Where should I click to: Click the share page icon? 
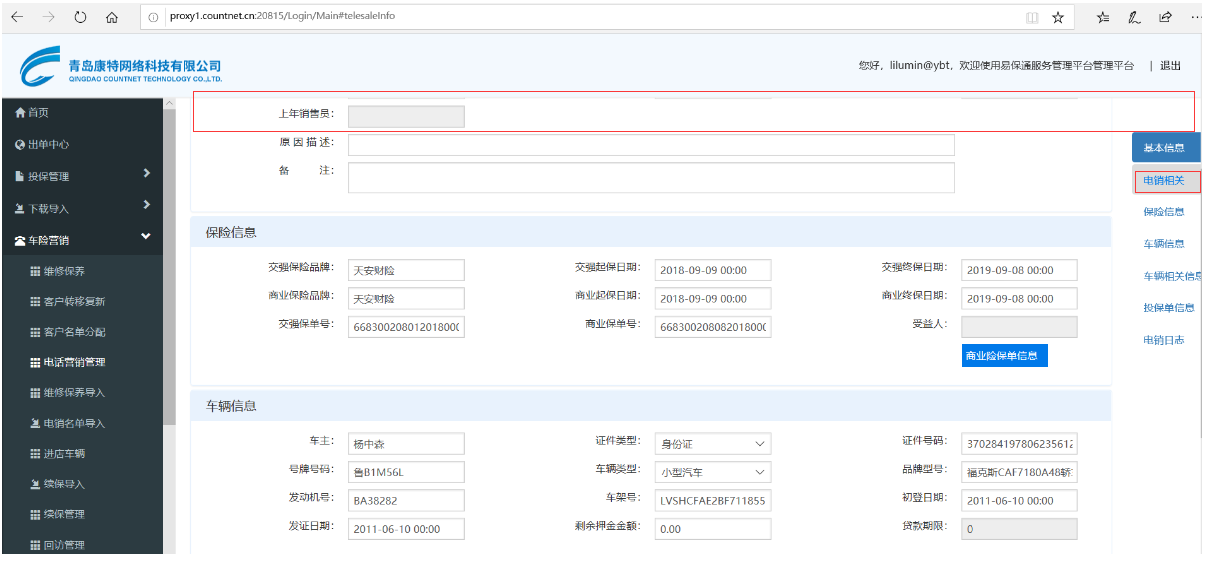(x=1166, y=17)
